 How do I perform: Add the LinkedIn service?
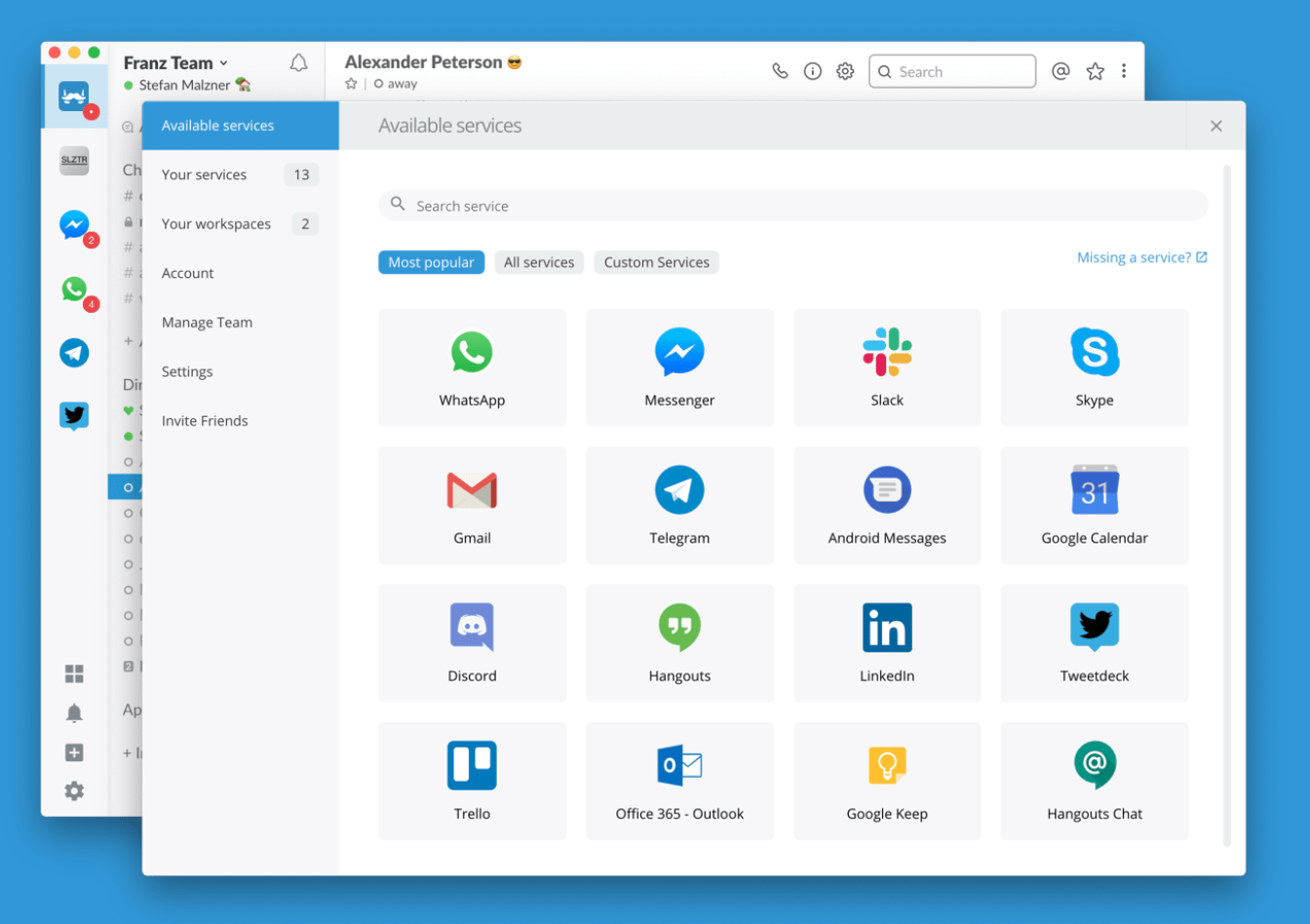(x=887, y=643)
